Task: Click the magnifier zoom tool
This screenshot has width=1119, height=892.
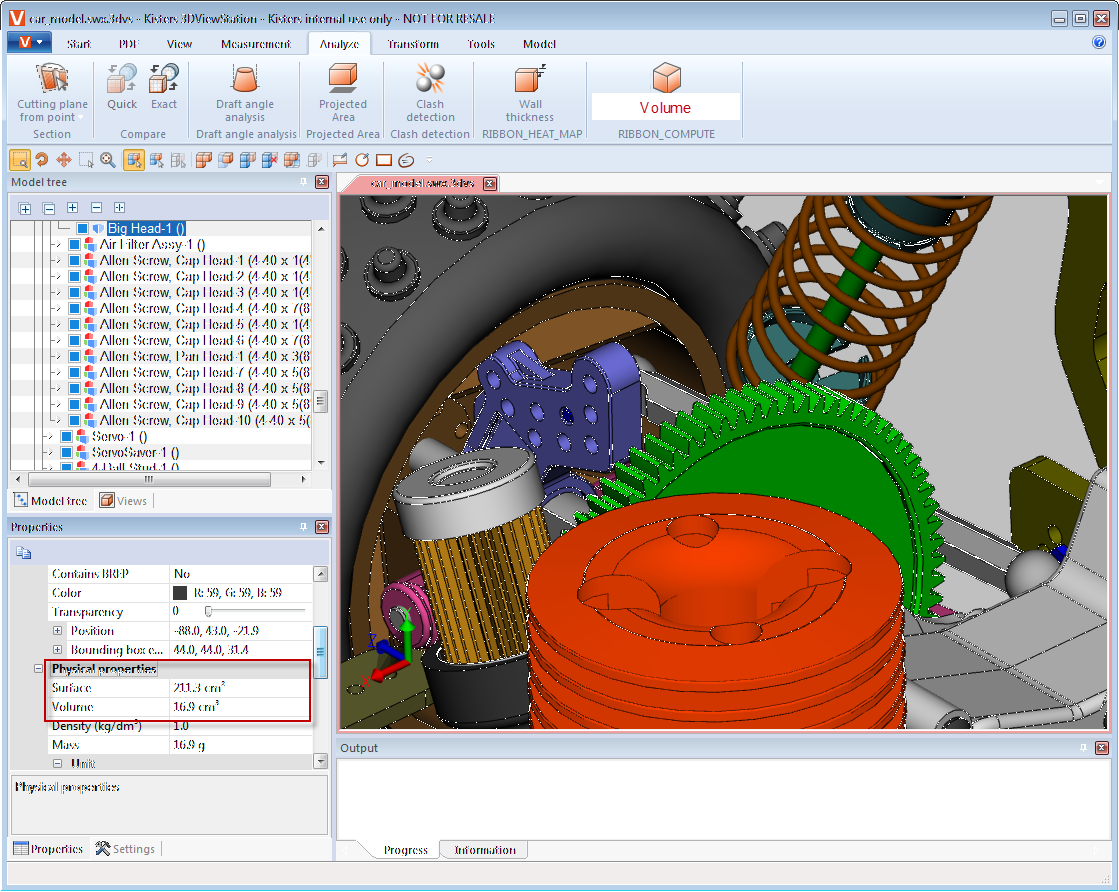Action: coord(108,160)
